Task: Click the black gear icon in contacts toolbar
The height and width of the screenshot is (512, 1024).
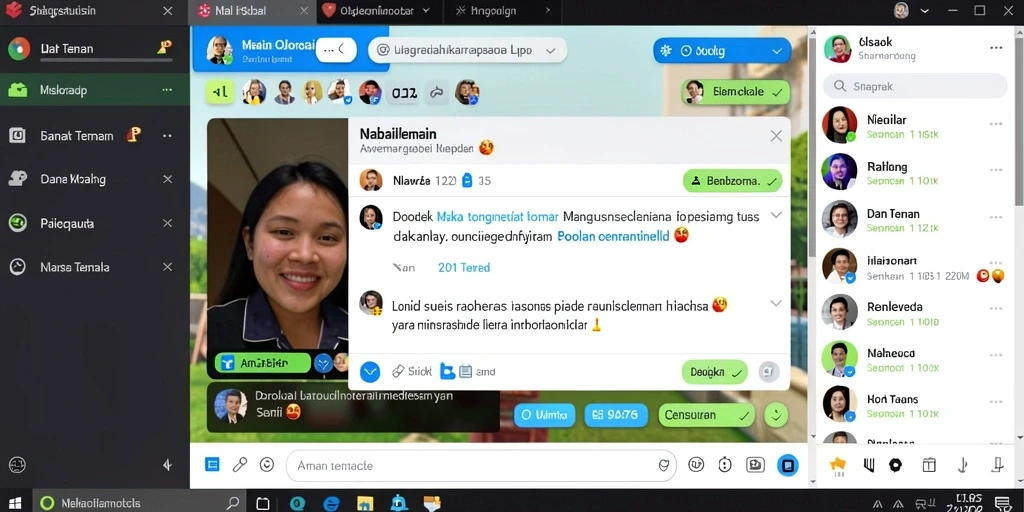Action: click(x=895, y=465)
